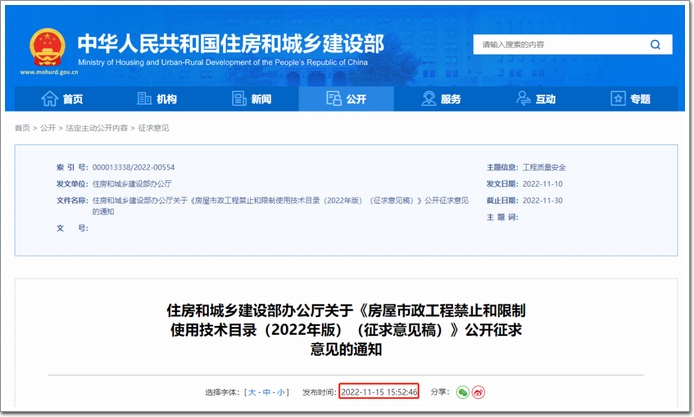Click the 互动 interaction icon
Viewport: 694px width, 417px height.
tap(522, 99)
